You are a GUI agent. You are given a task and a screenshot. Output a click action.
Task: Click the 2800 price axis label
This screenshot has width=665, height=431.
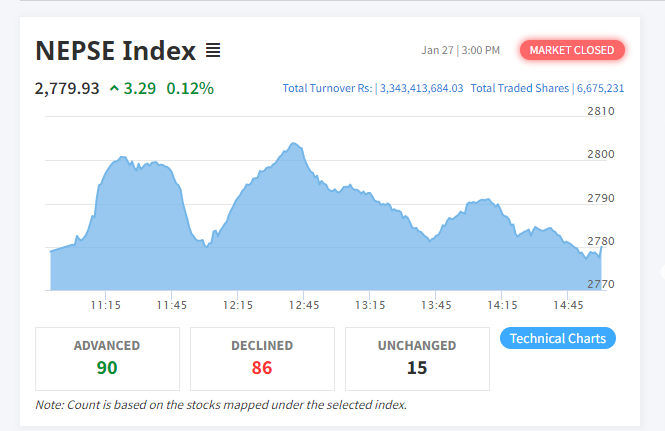600,154
